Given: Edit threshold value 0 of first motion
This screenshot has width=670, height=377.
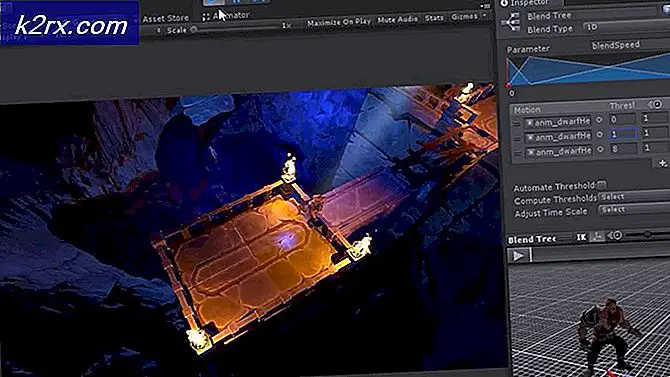Looking at the screenshot, I should [622, 119].
